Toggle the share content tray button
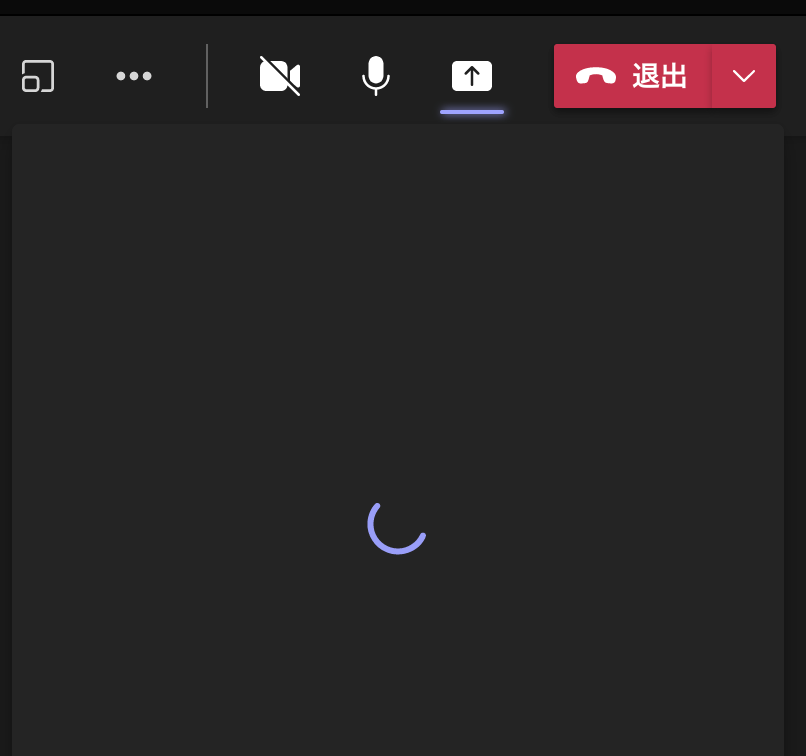The height and width of the screenshot is (756, 806). pos(472,76)
